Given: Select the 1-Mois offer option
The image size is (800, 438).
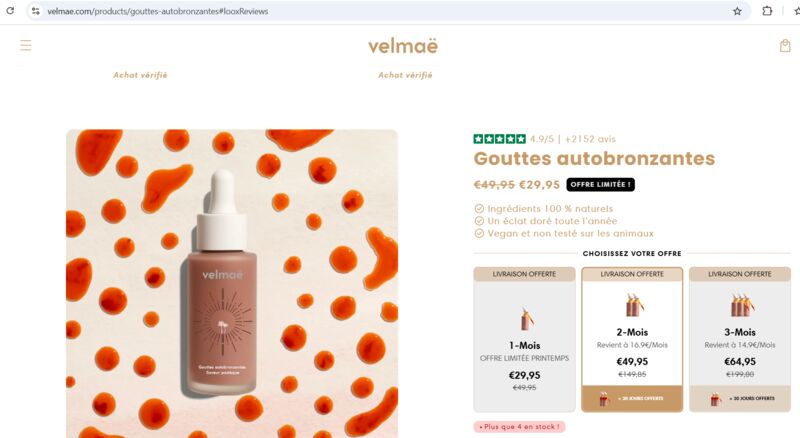Looking at the screenshot, I should pyautogui.click(x=524, y=339).
